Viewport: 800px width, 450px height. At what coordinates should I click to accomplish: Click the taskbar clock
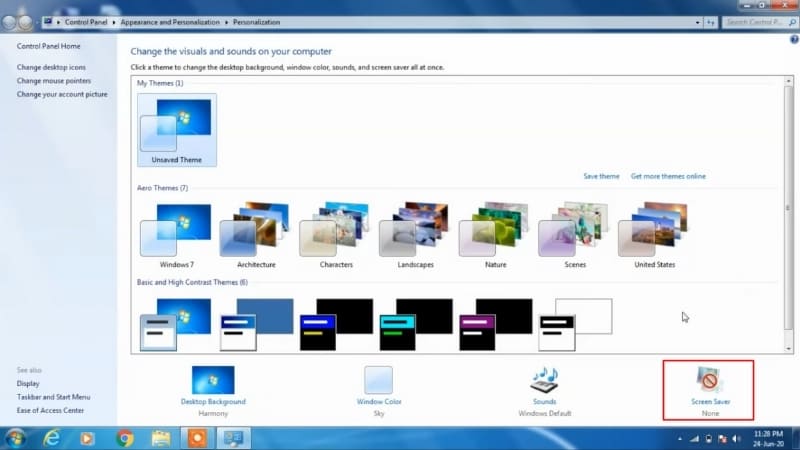[x=768, y=439]
